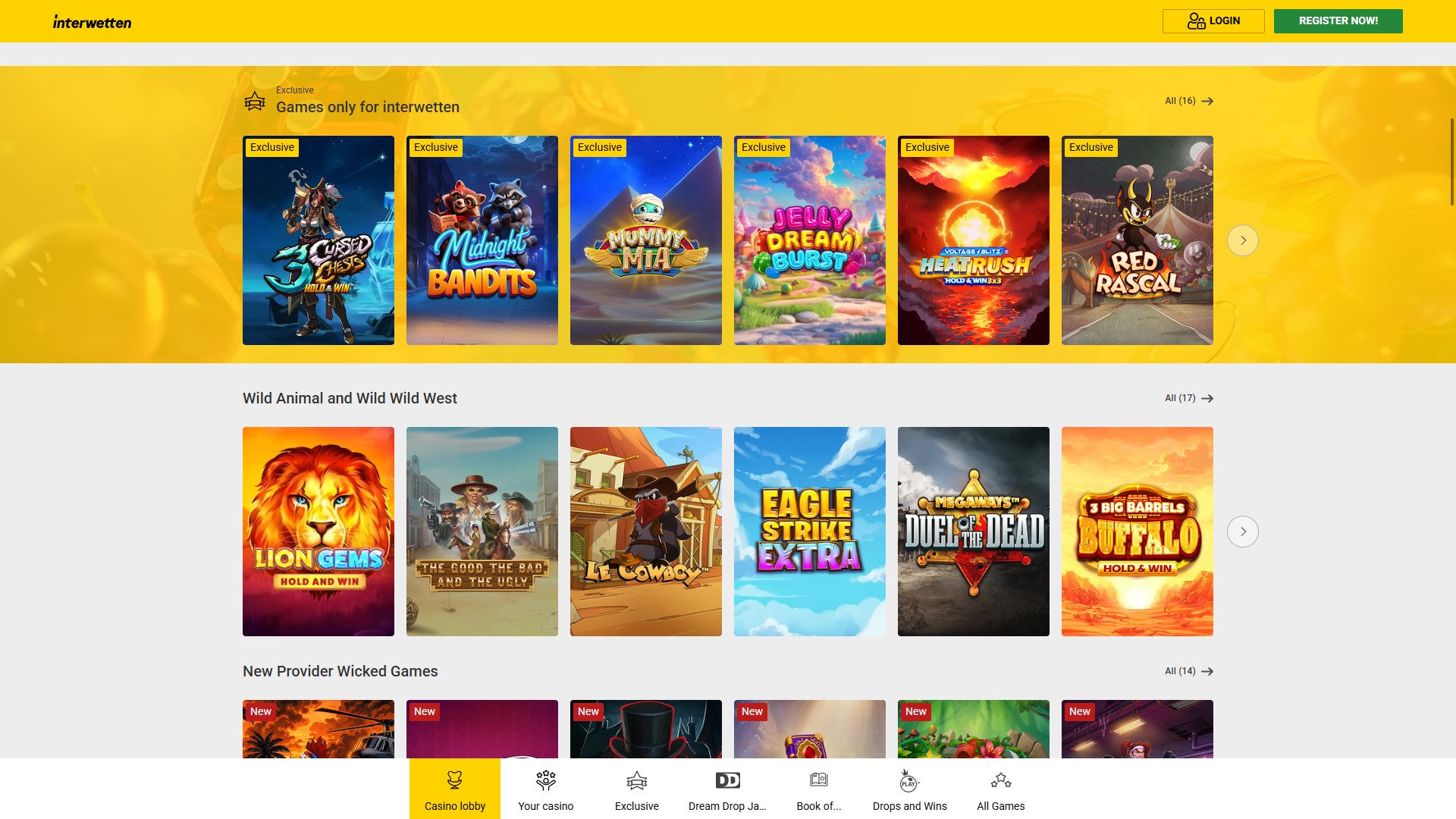Screen dimensions: 1456x819
Task: Open 3 Cursed Chests game thumbnail
Action: coord(318,240)
